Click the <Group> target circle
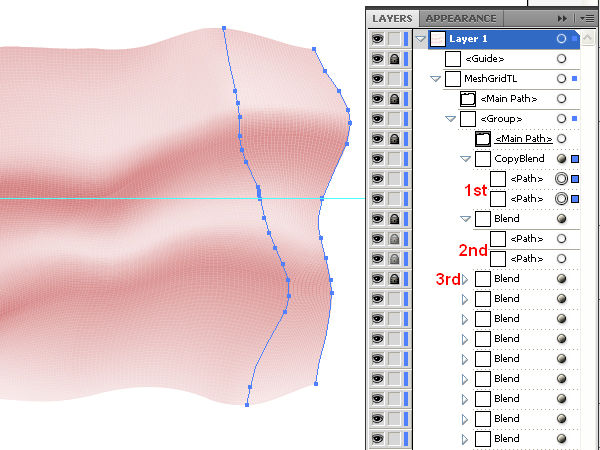600x450 pixels. pos(561,119)
